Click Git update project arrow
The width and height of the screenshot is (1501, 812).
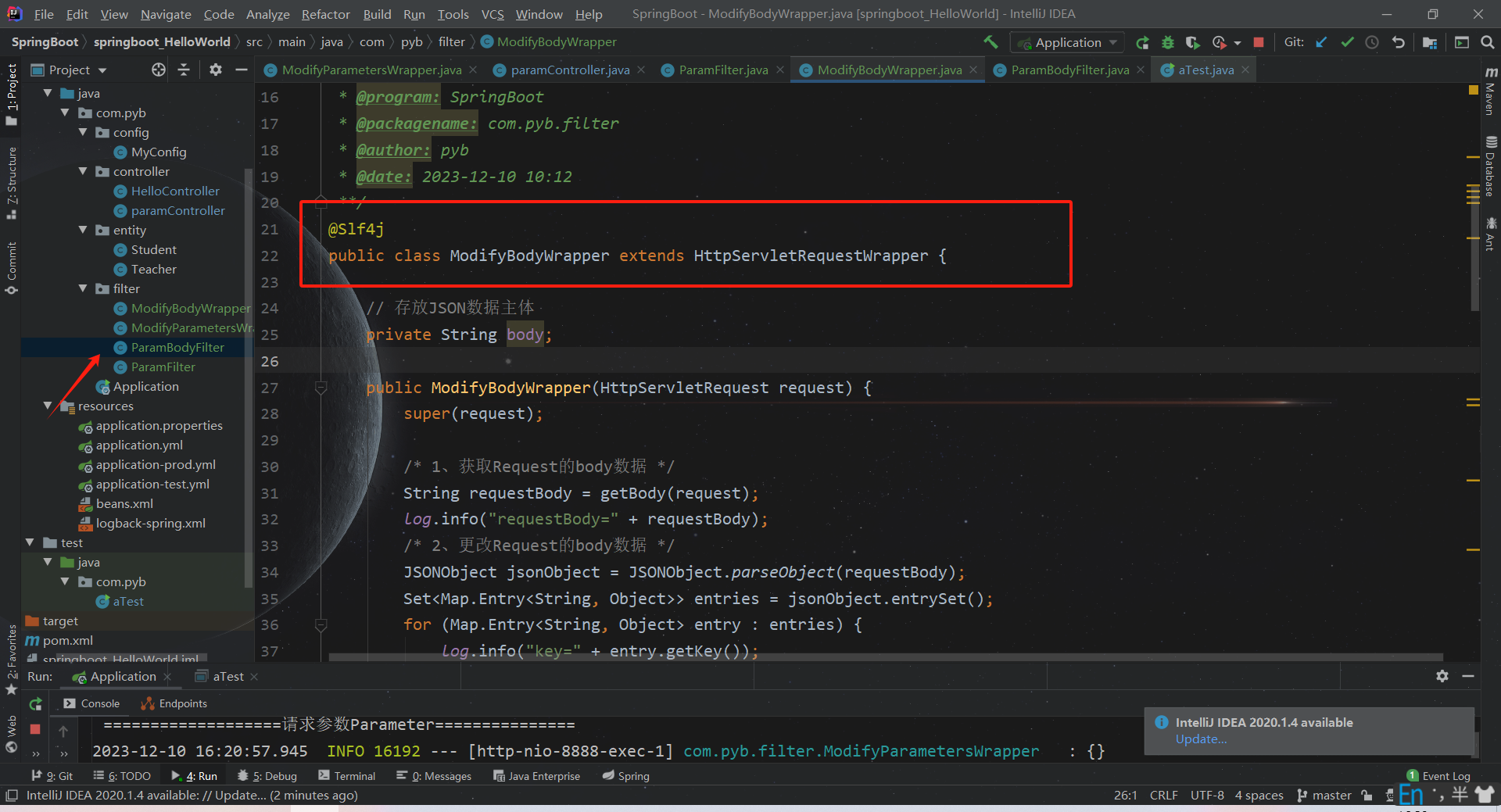pyautogui.click(x=1321, y=42)
